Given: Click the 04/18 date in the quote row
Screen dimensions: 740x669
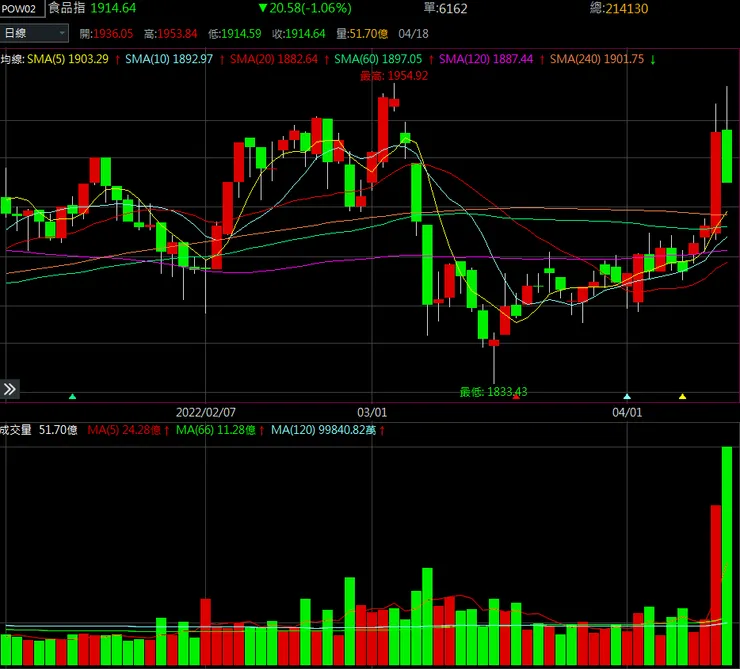Looking at the screenshot, I should click(413, 33).
